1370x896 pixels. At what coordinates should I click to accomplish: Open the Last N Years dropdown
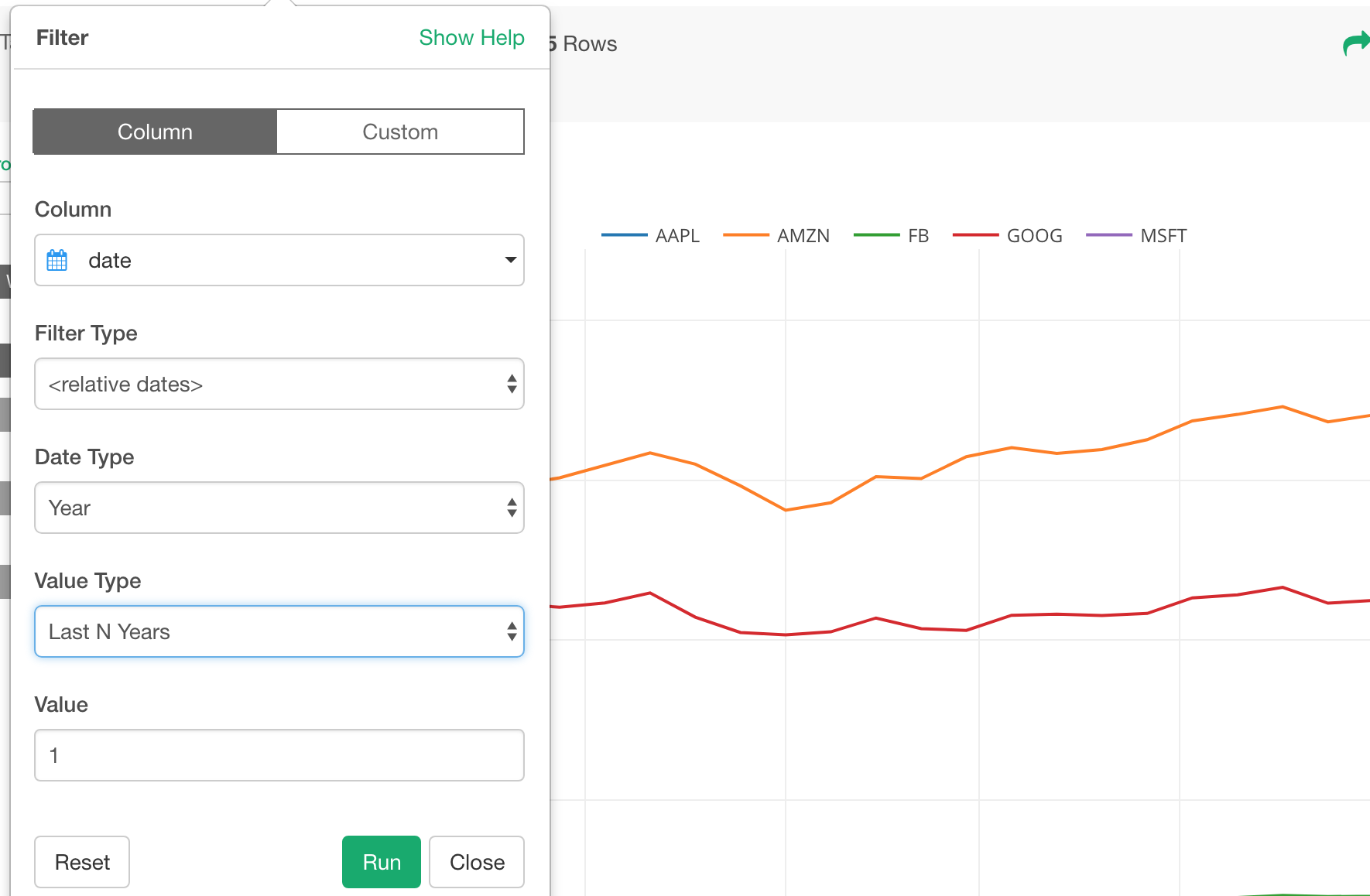279,632
